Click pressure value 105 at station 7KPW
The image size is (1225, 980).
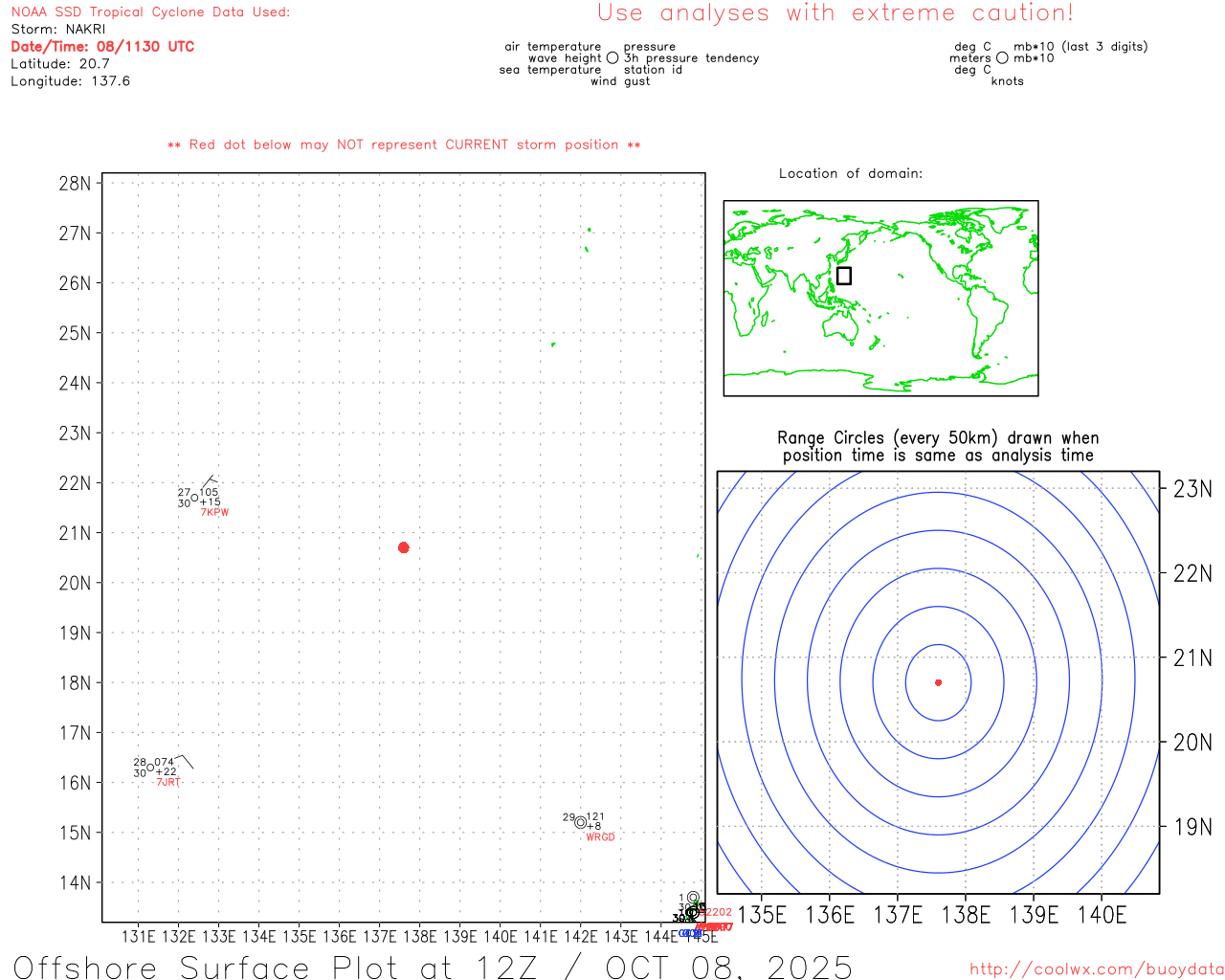209,492
